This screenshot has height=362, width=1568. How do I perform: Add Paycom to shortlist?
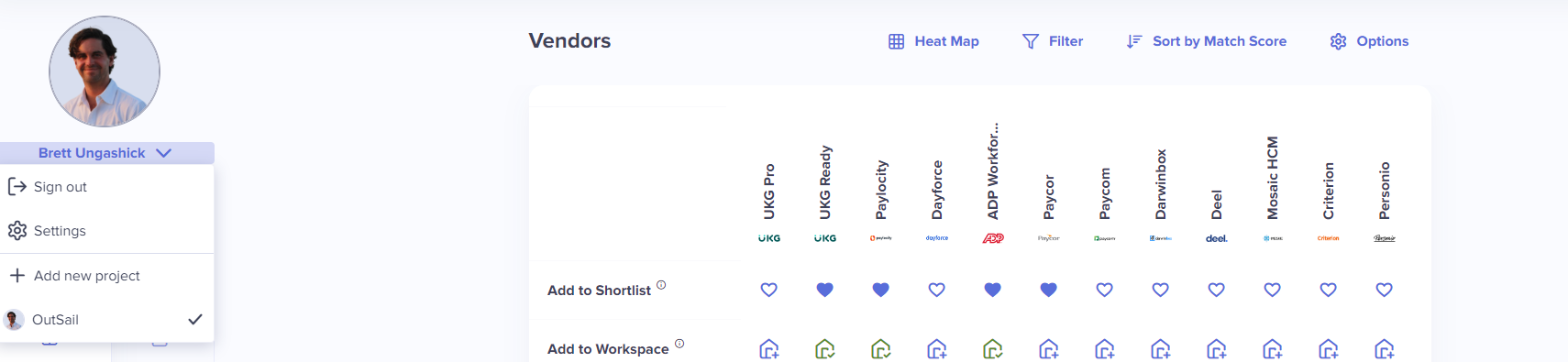1105,290
